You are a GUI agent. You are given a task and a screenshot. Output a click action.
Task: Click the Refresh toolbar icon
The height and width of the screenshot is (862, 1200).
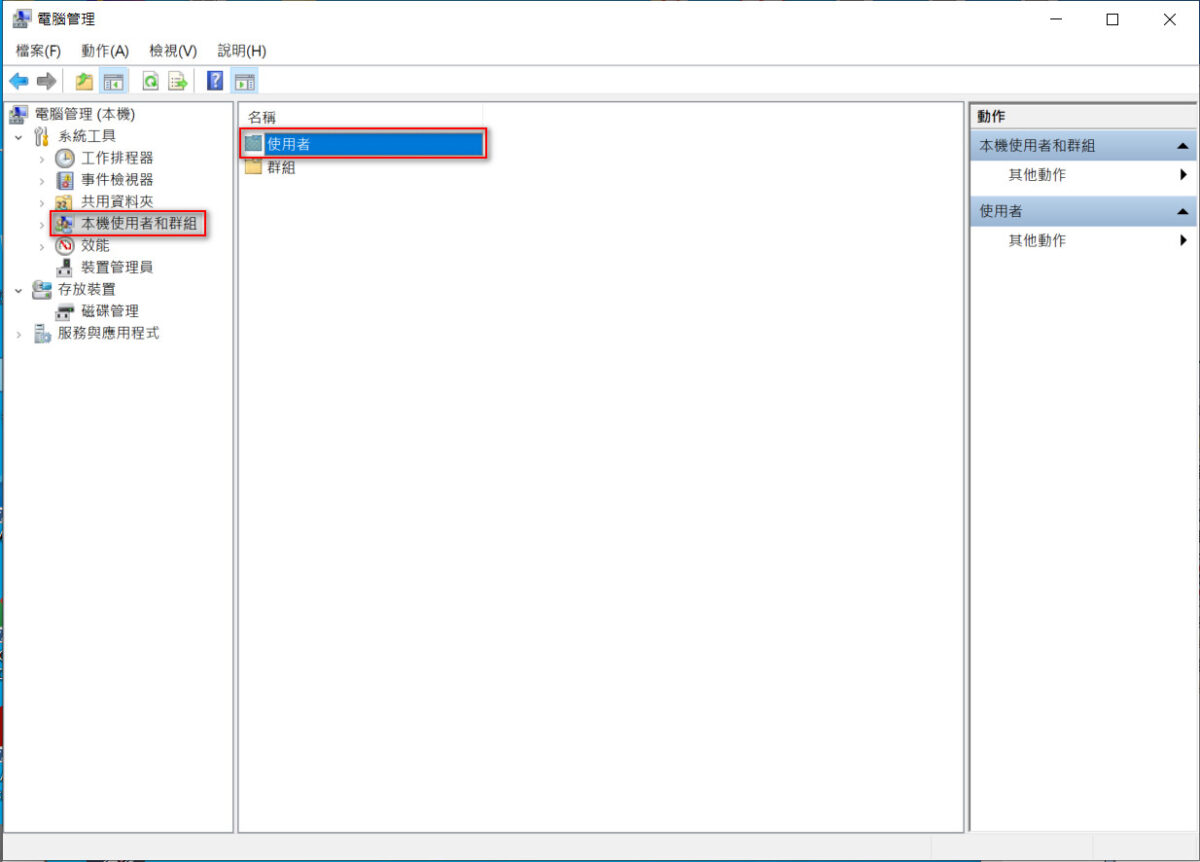(151, 81)
